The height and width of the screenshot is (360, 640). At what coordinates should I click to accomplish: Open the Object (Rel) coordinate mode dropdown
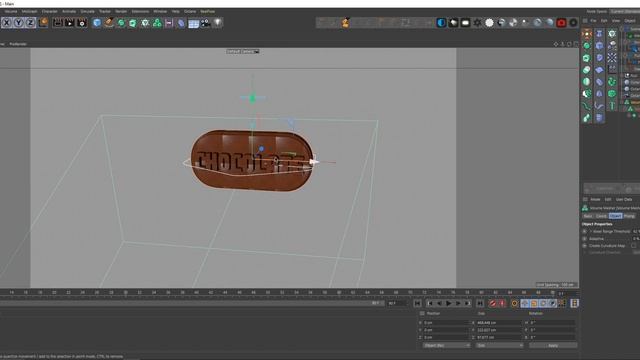point(446,345)
